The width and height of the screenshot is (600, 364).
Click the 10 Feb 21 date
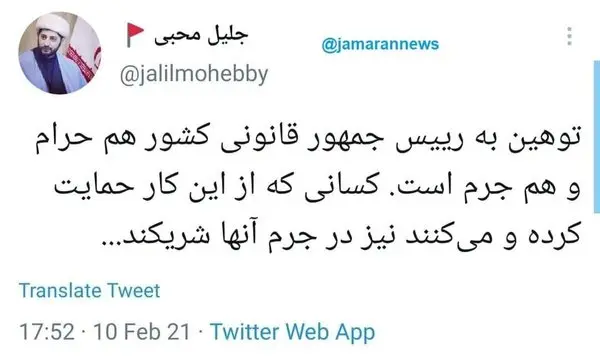(142, 332)
